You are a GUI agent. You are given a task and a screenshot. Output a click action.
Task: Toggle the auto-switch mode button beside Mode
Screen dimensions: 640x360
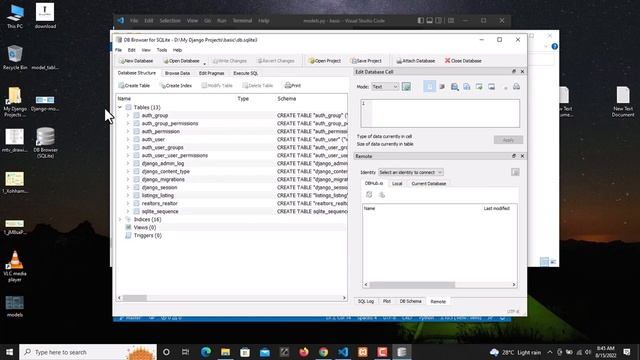coord(406,87)
